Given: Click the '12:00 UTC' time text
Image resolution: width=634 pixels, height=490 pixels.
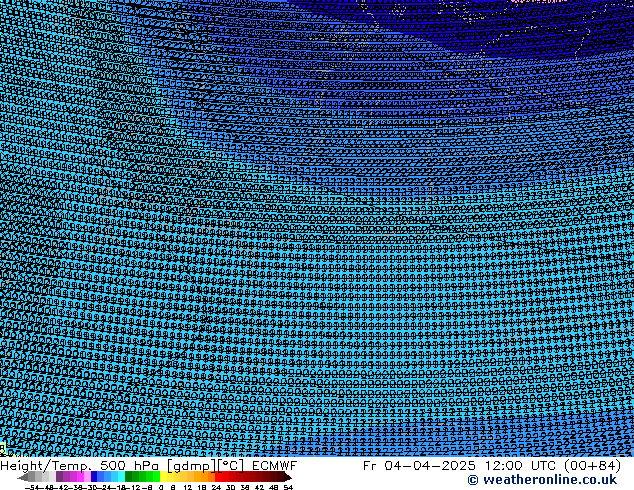Looking at the screenshot, I should point(521,466).
